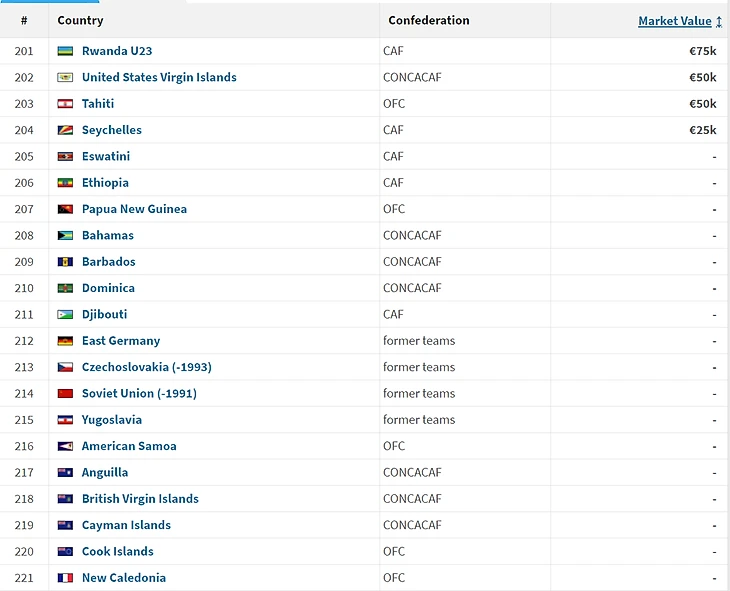Open the Tahiti team page

pyautogui.click(x=98, y=103)
